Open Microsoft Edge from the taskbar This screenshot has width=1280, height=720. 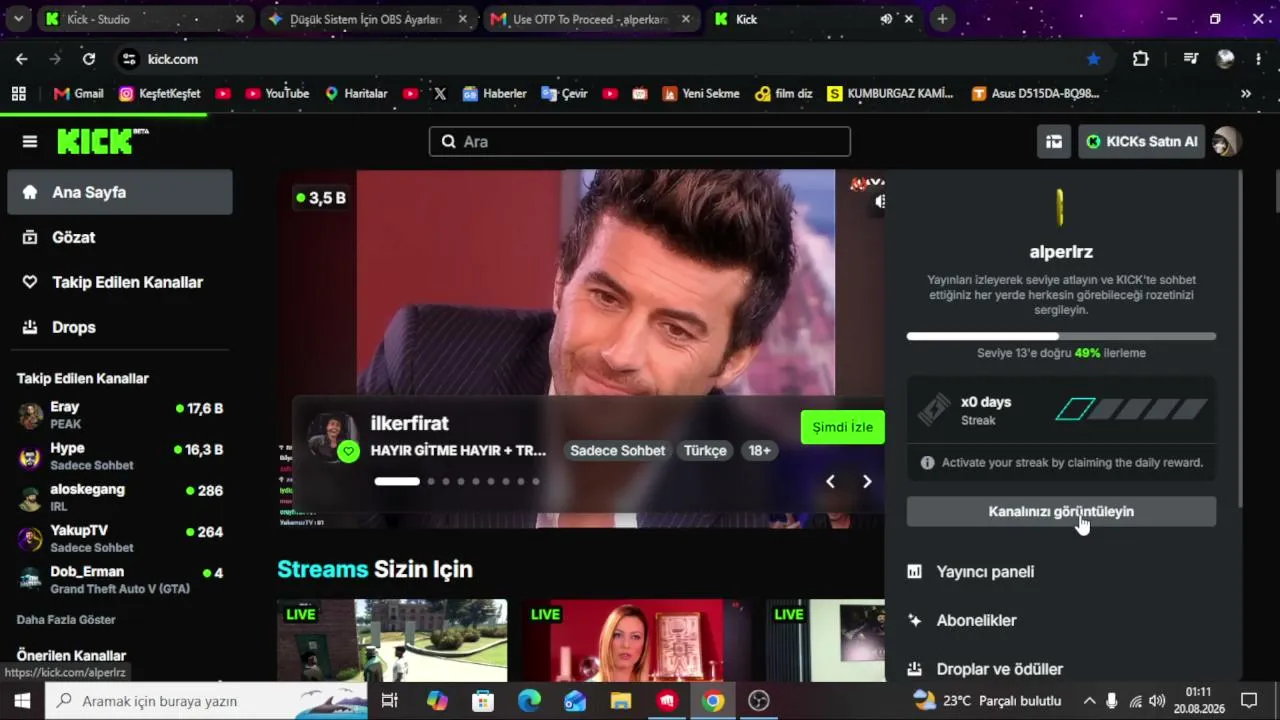[529, 701]
